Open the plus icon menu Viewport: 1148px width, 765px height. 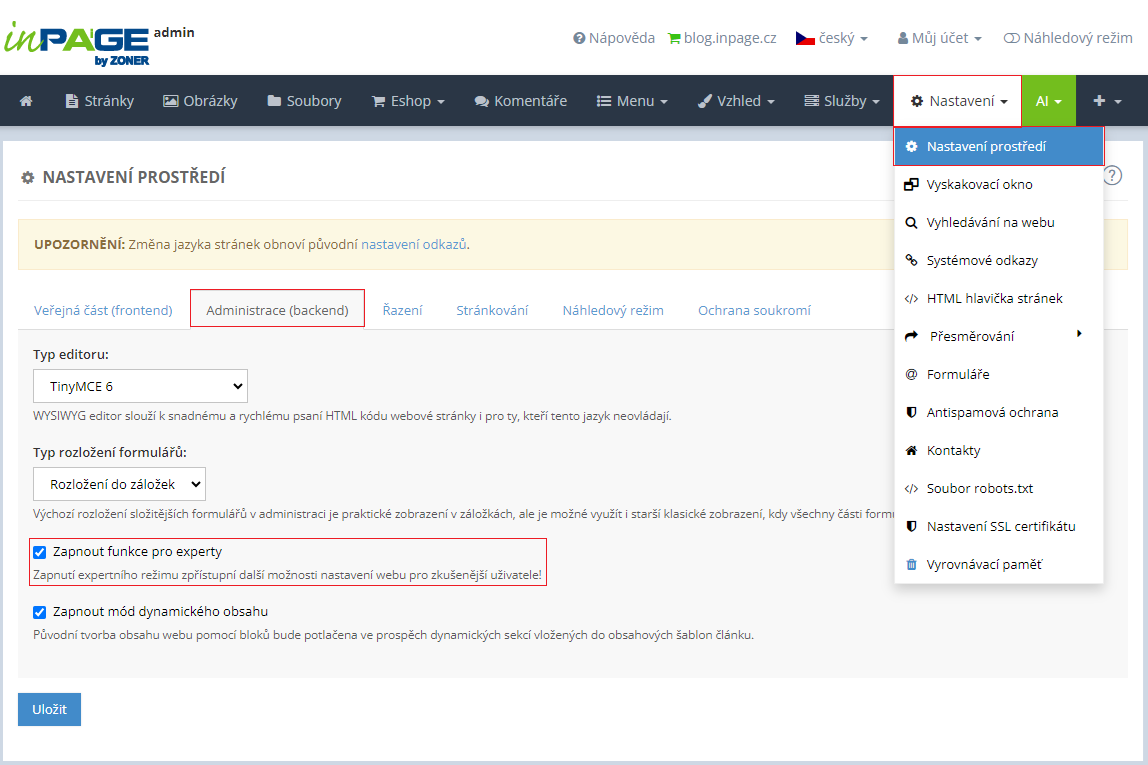(1106, 101)
